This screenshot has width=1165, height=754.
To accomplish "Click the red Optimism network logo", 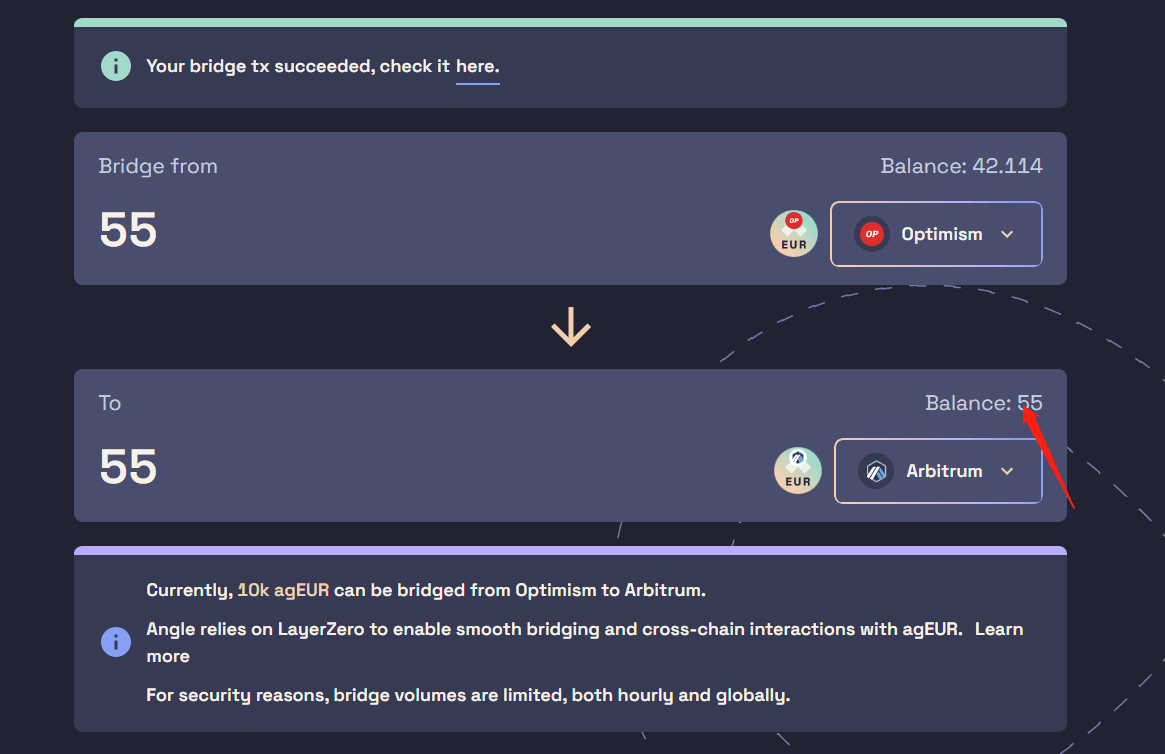I will click(872, 234).
